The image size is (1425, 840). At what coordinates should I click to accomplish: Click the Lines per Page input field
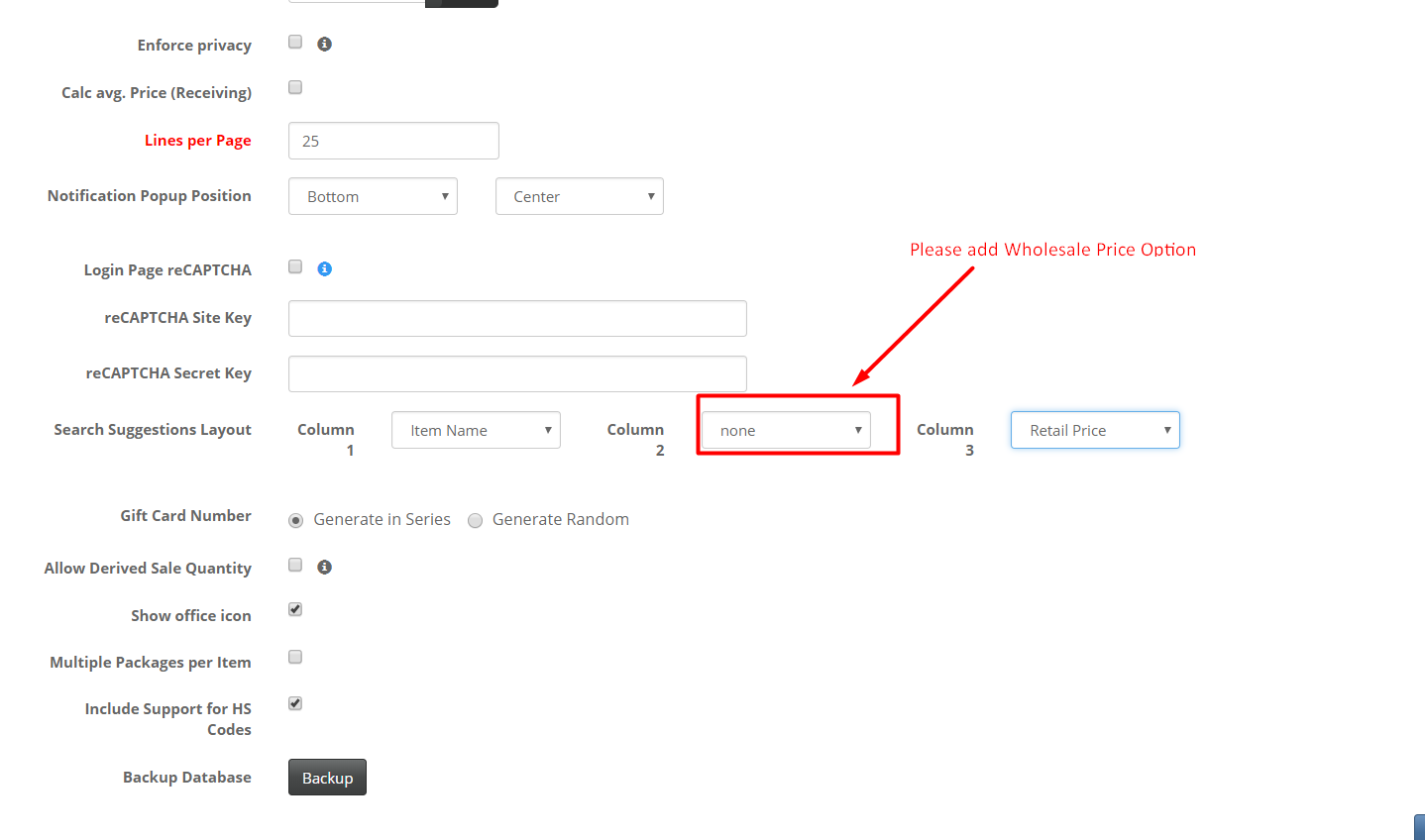click(x=392, y=140)
